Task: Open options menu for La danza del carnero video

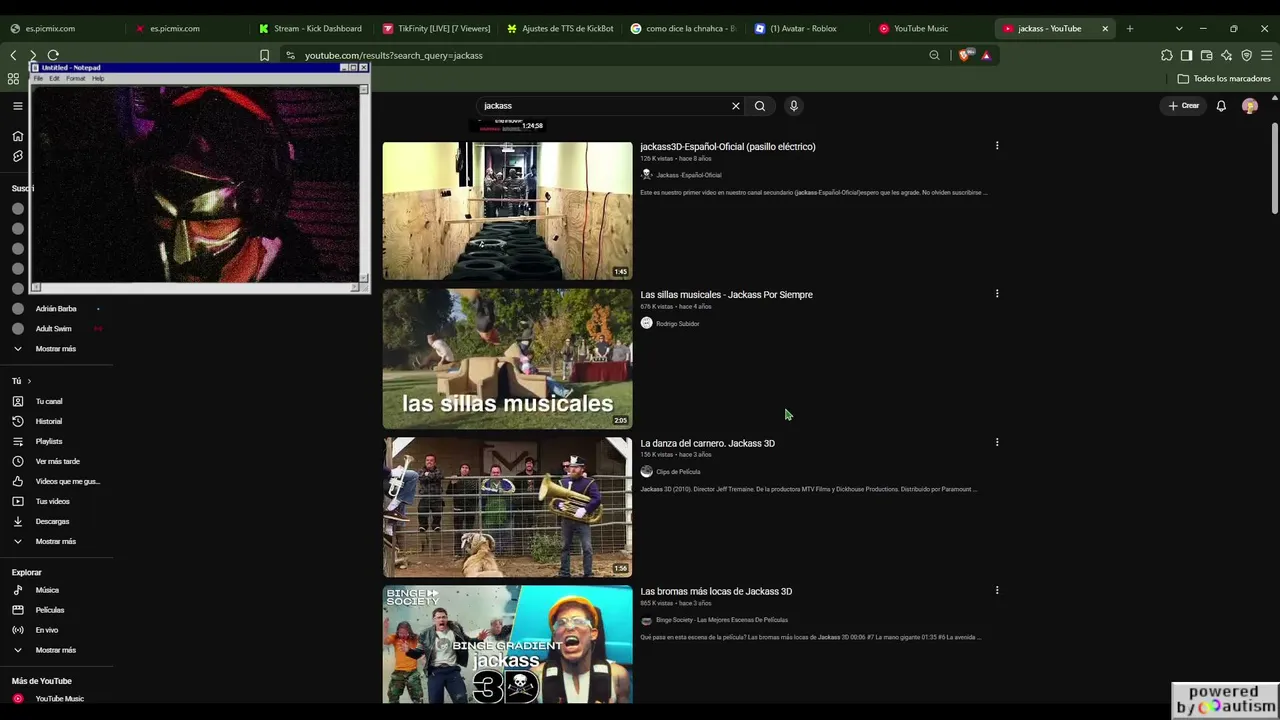Action: (x=997, y=442)
